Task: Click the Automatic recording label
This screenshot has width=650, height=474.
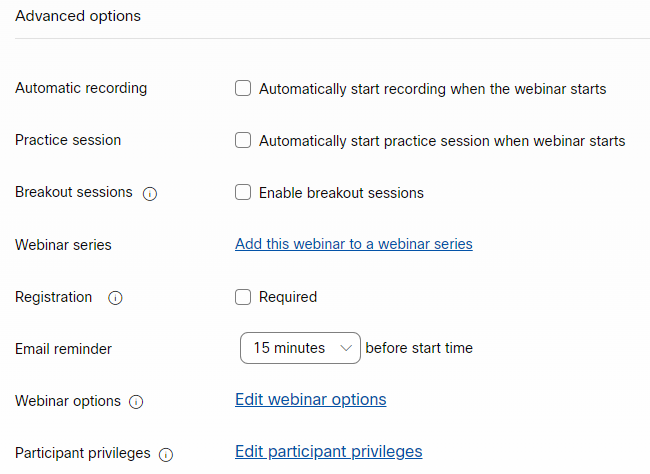Action: (81, 88)
